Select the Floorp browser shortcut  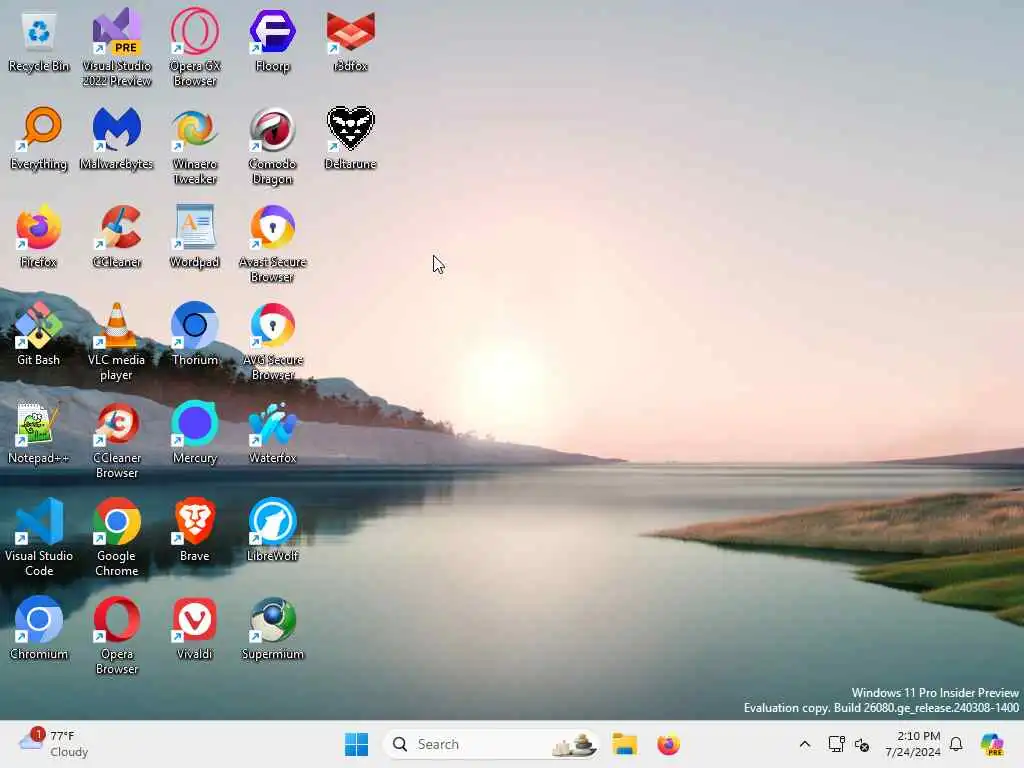pos(272,40)
